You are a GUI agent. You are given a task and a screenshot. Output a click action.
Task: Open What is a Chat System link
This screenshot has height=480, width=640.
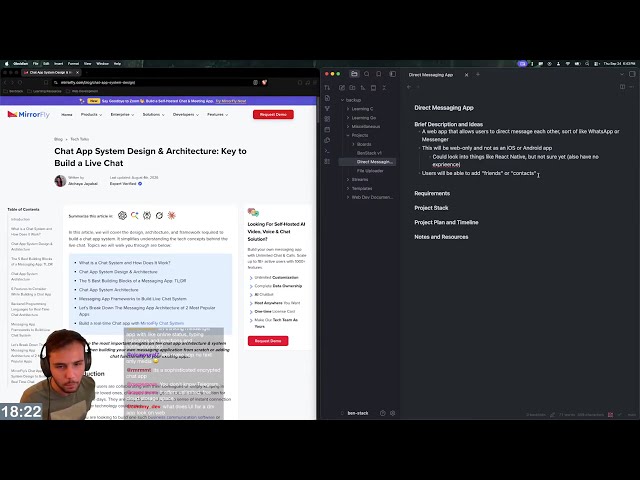point(124,263)
